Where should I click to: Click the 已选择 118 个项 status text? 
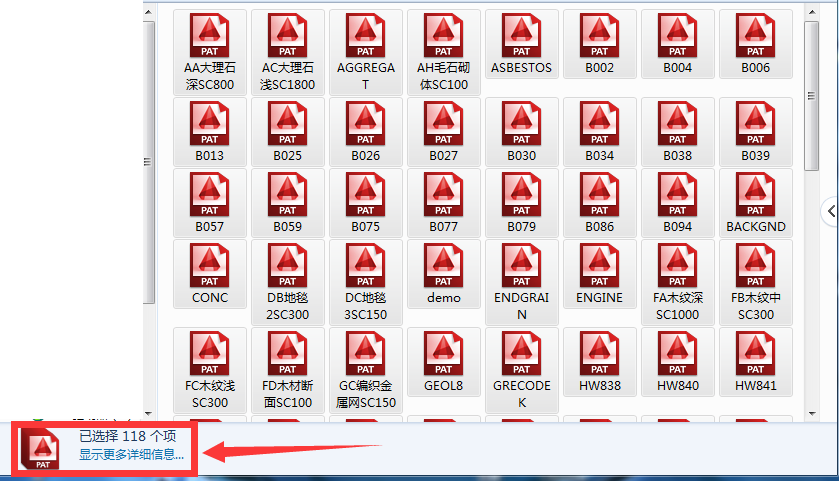point(127,436)
